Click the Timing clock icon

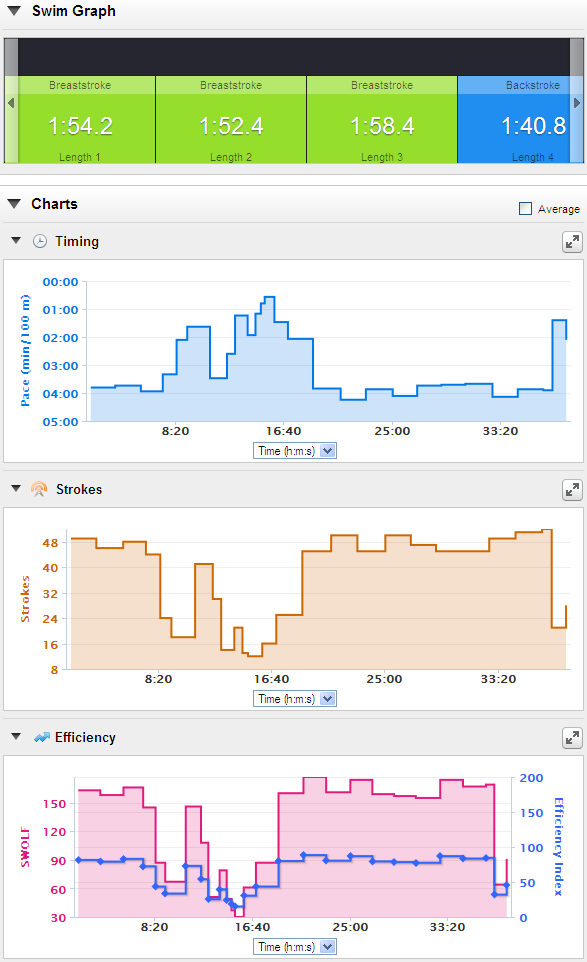[x=40, y=241]
